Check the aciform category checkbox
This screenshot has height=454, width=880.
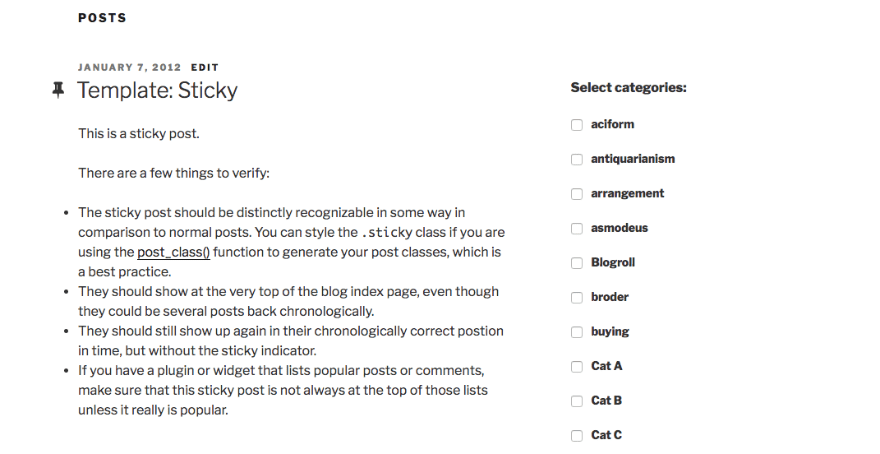pyautogui.click(x=576, y=125)
